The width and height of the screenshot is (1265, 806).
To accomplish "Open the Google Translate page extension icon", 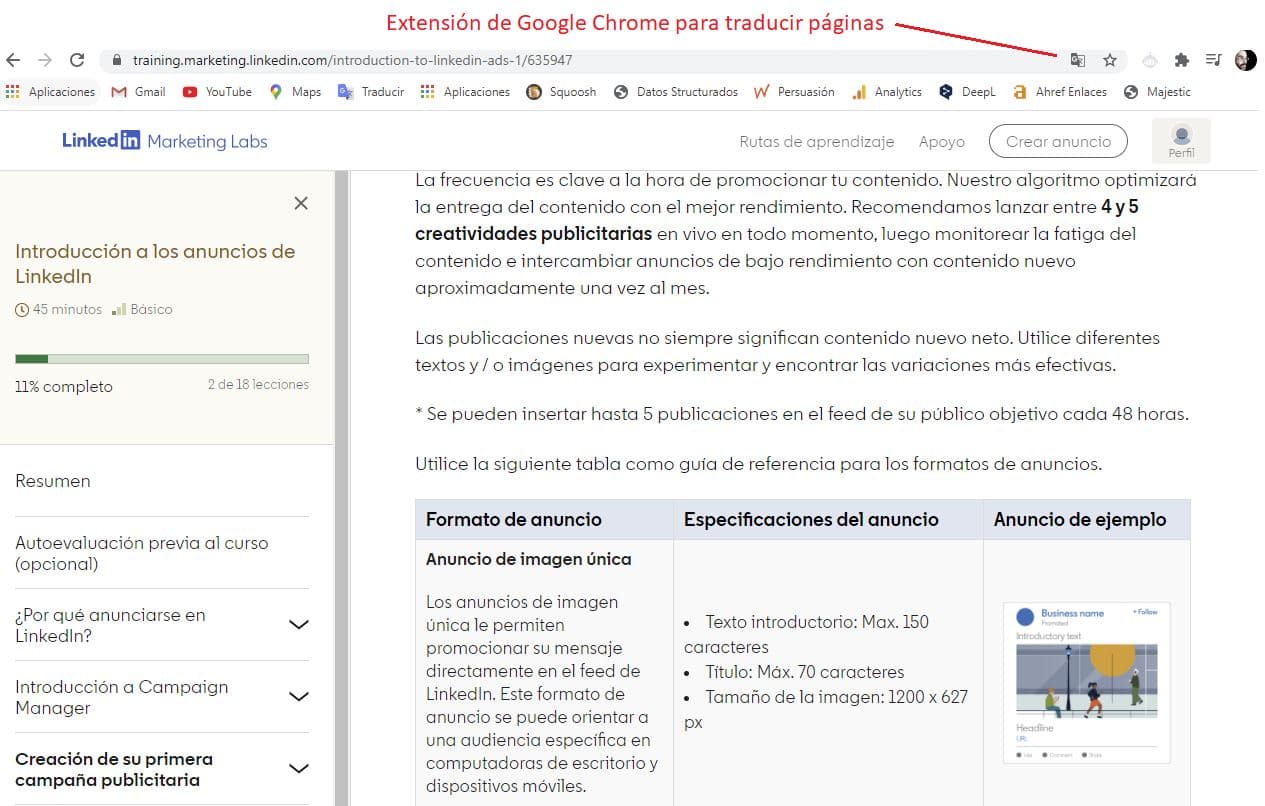I will click(x=1078, y=60).
